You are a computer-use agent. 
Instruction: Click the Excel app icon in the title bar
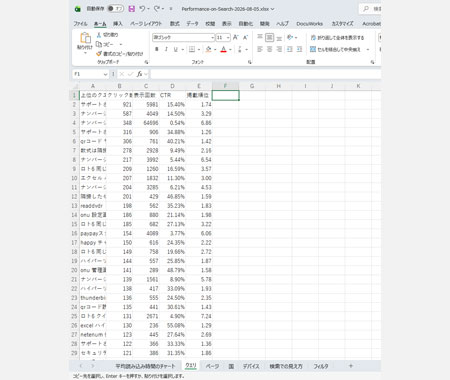pyautogui.click(x=78, y=9)
